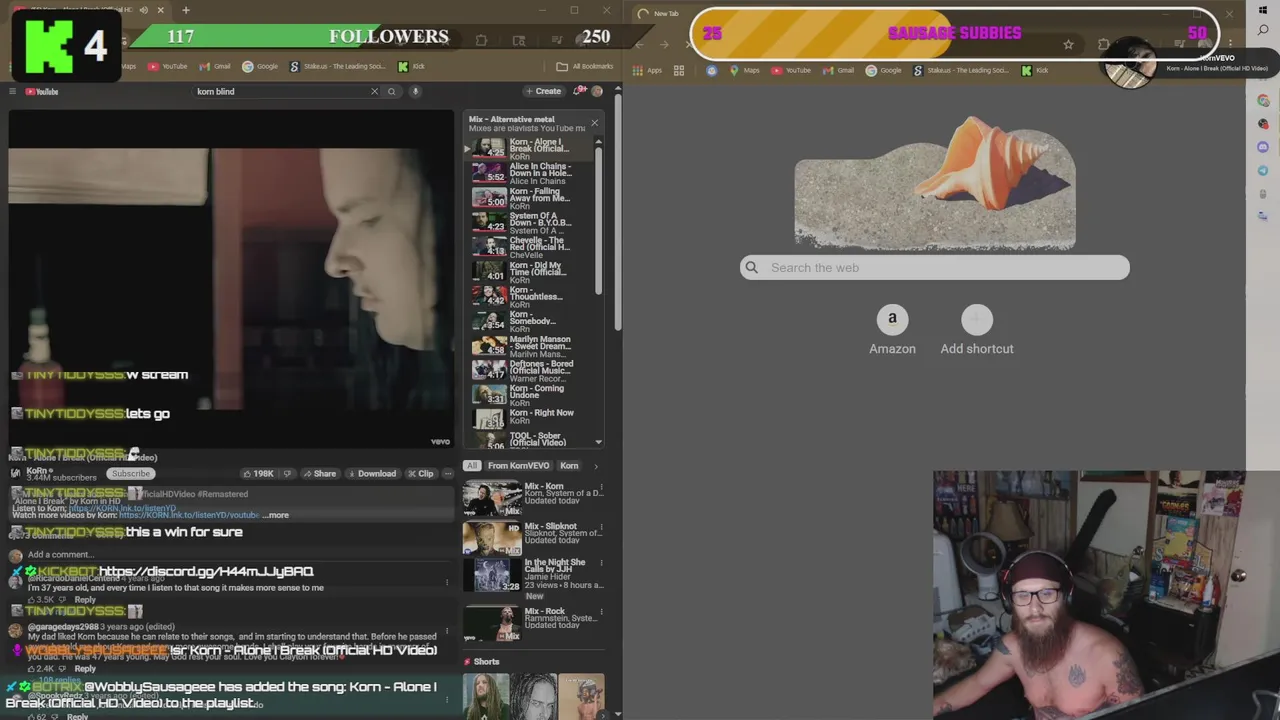1280x720 pixels.
Task: Expand the video description with ...more
Action: (277, 515)
